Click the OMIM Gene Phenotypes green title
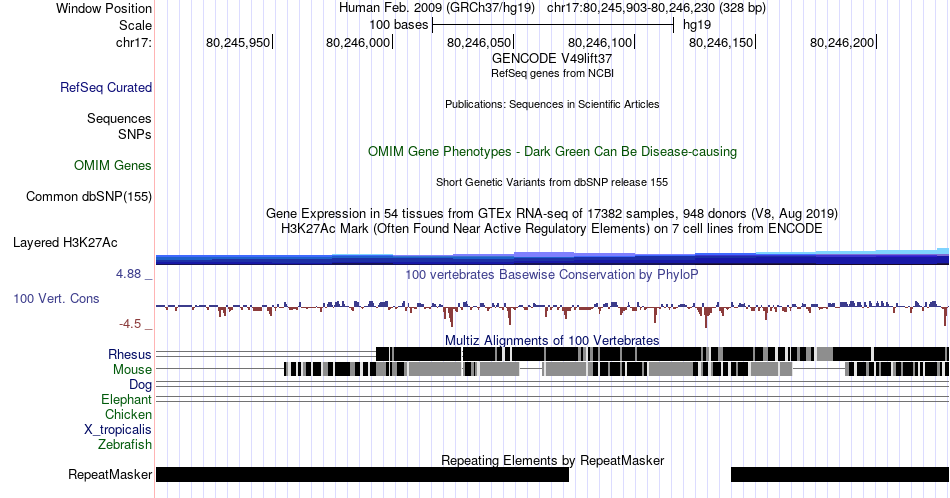Viewport: 950px width, 498px height. pyautogui.click(x=552, y=151)
